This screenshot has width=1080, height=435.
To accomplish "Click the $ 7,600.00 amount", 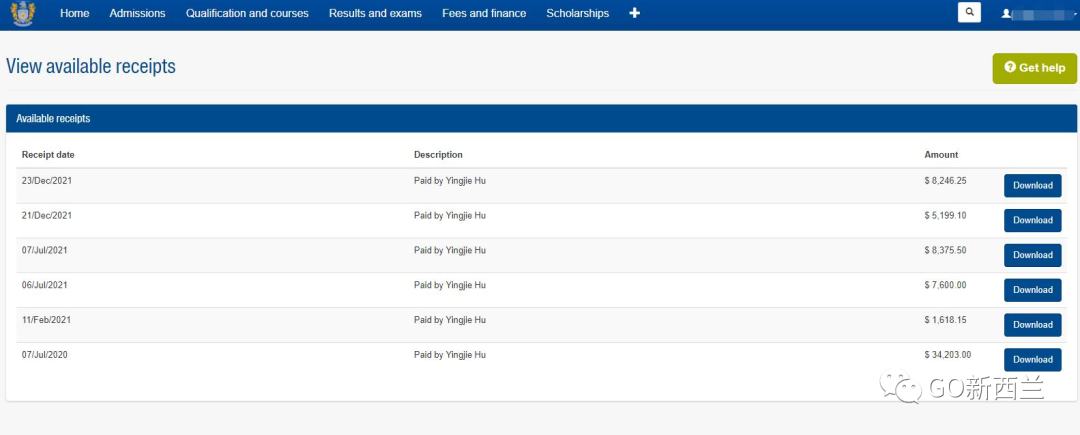I will click(946, 285).
